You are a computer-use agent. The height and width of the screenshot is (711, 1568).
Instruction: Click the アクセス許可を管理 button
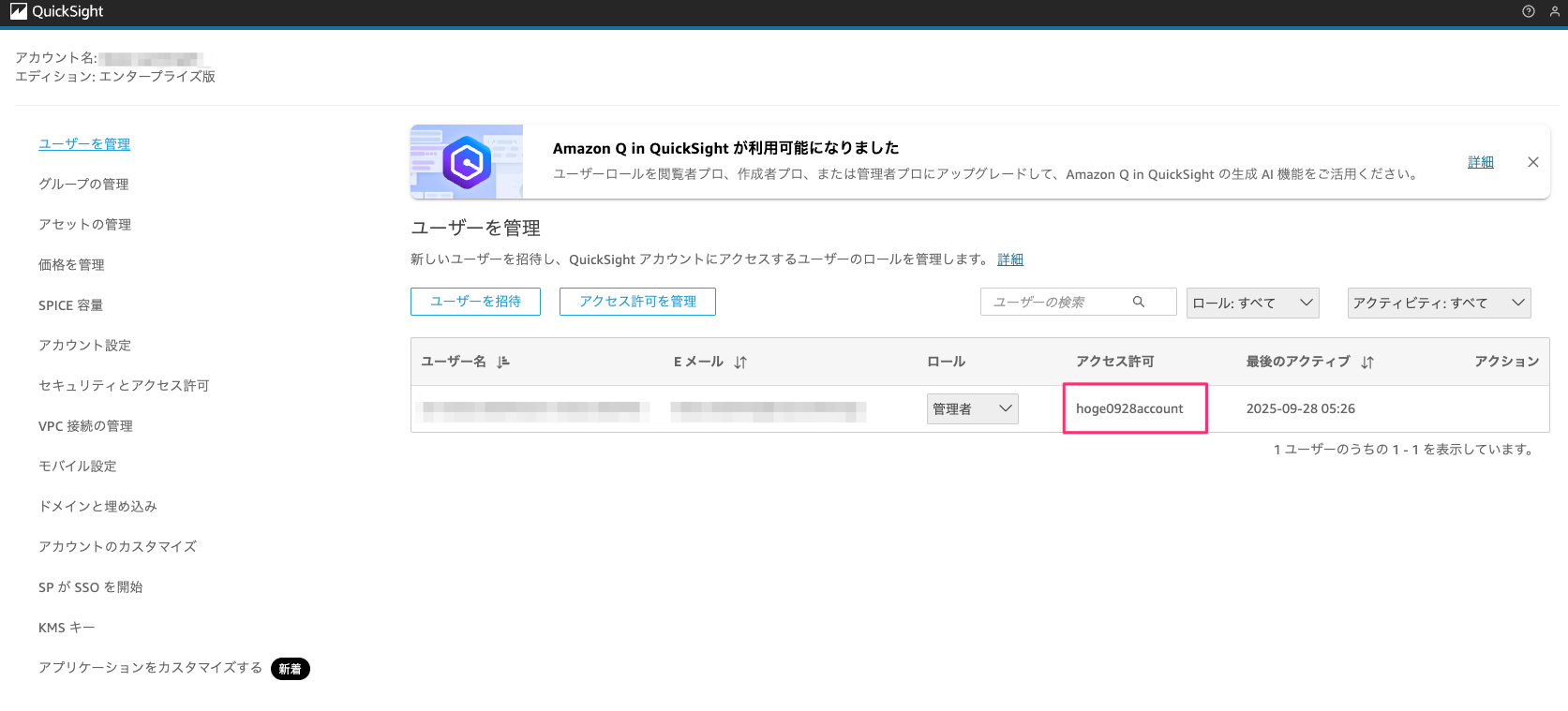(637, 302)
